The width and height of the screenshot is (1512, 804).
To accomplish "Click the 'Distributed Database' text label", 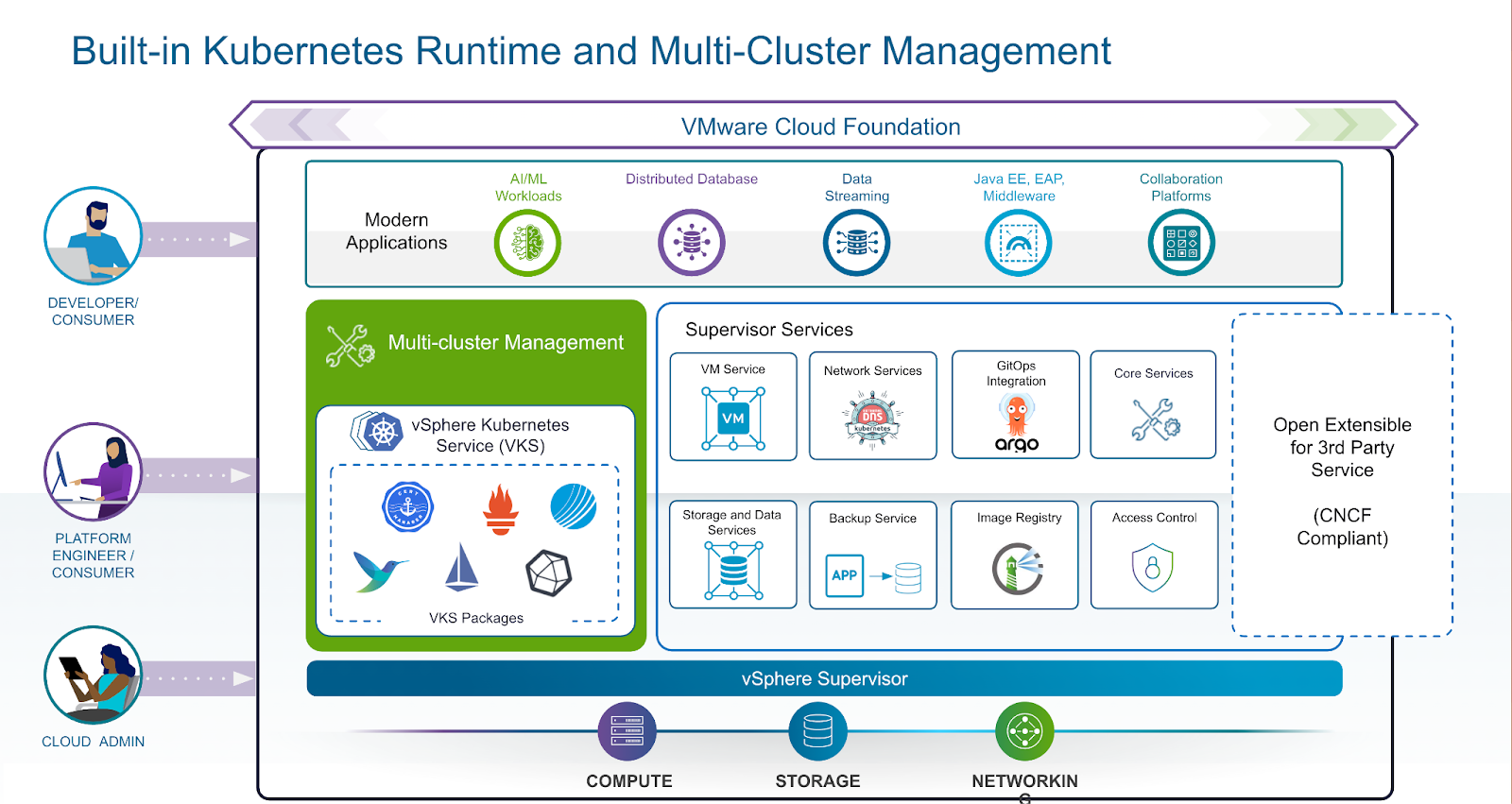I will tap(692, 179).
